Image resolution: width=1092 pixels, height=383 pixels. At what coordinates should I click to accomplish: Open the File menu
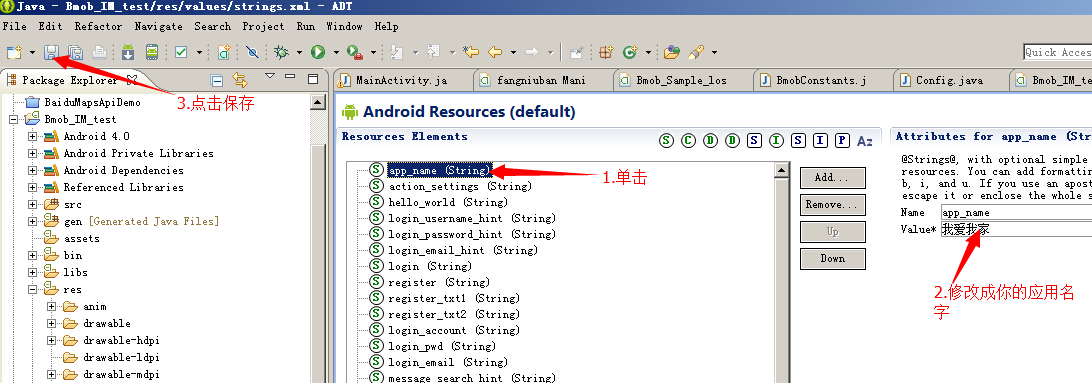pos(15,26)
